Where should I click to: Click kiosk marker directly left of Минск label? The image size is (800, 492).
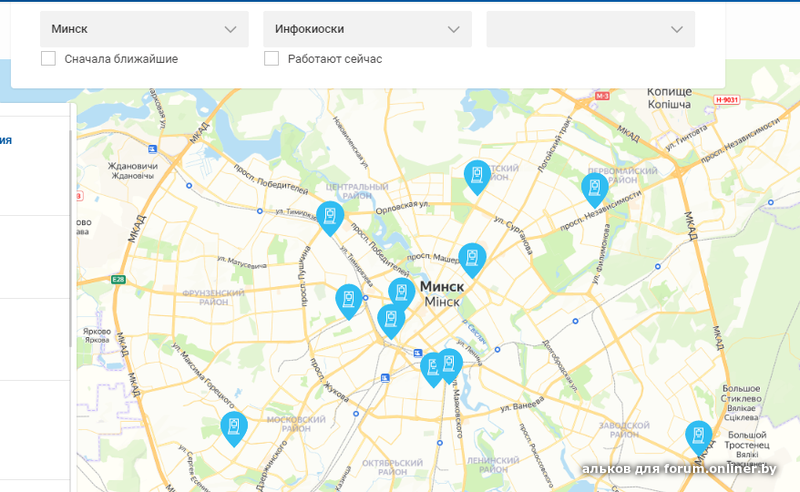[402, 294]
